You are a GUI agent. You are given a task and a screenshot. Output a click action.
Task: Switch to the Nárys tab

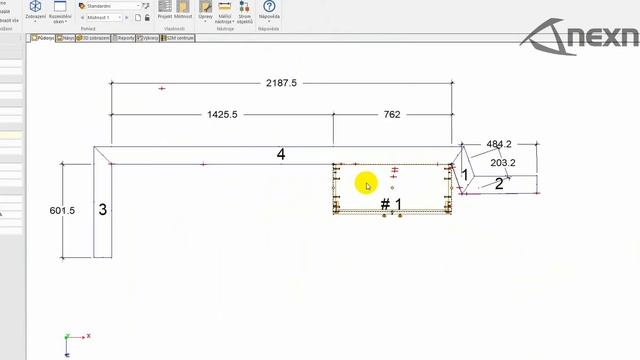66,38
